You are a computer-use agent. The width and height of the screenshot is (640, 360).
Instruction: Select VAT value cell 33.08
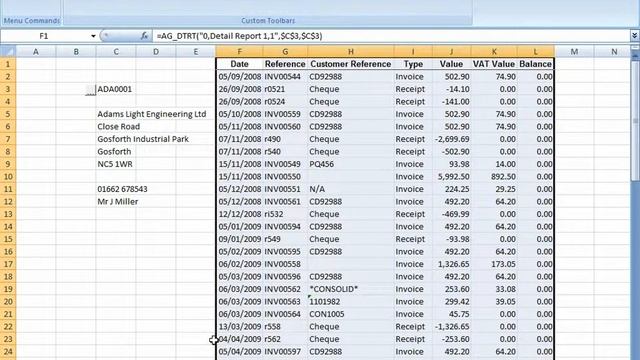(x=494, y=289)
